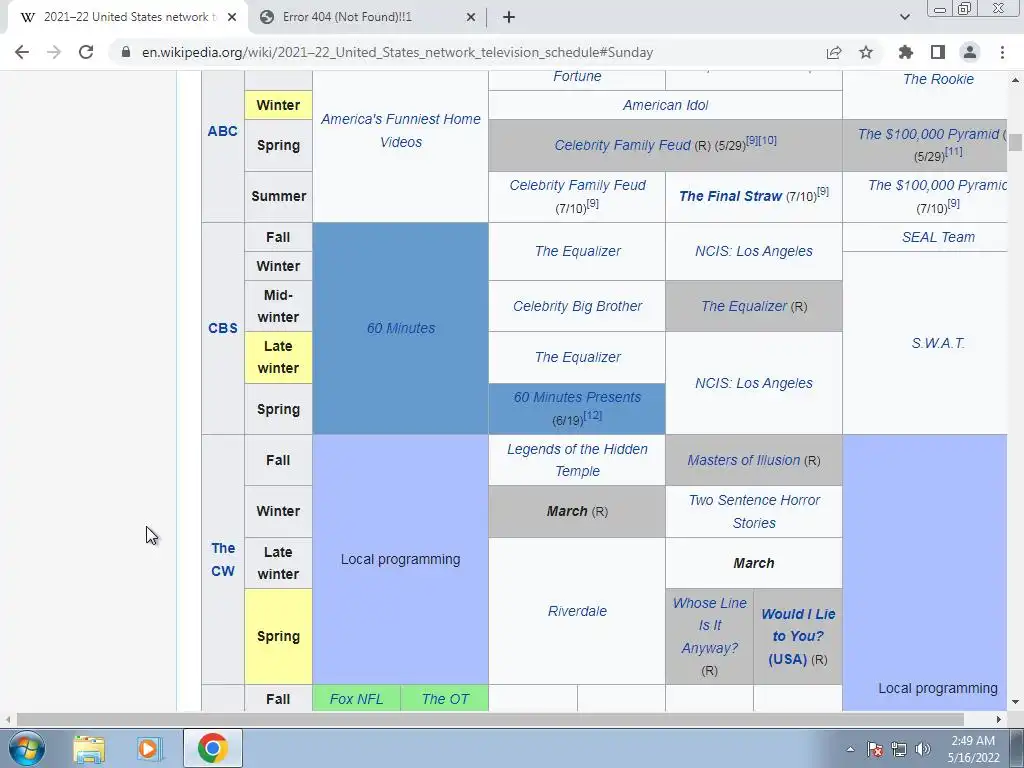Open the Extensions puzzle icon
The image size is (1024, 768).
[906, 52]
